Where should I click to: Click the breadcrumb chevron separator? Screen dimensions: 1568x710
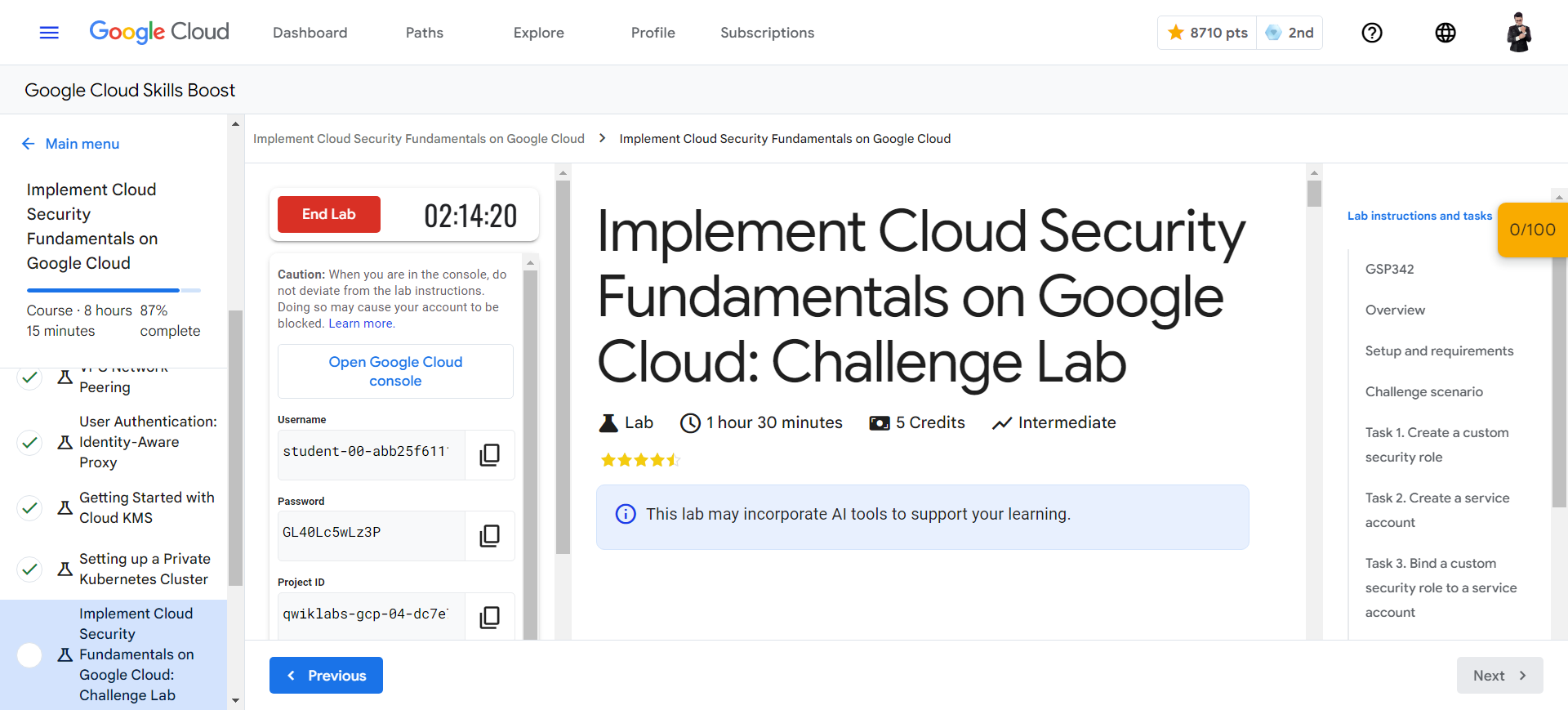[x=602, y=138]
